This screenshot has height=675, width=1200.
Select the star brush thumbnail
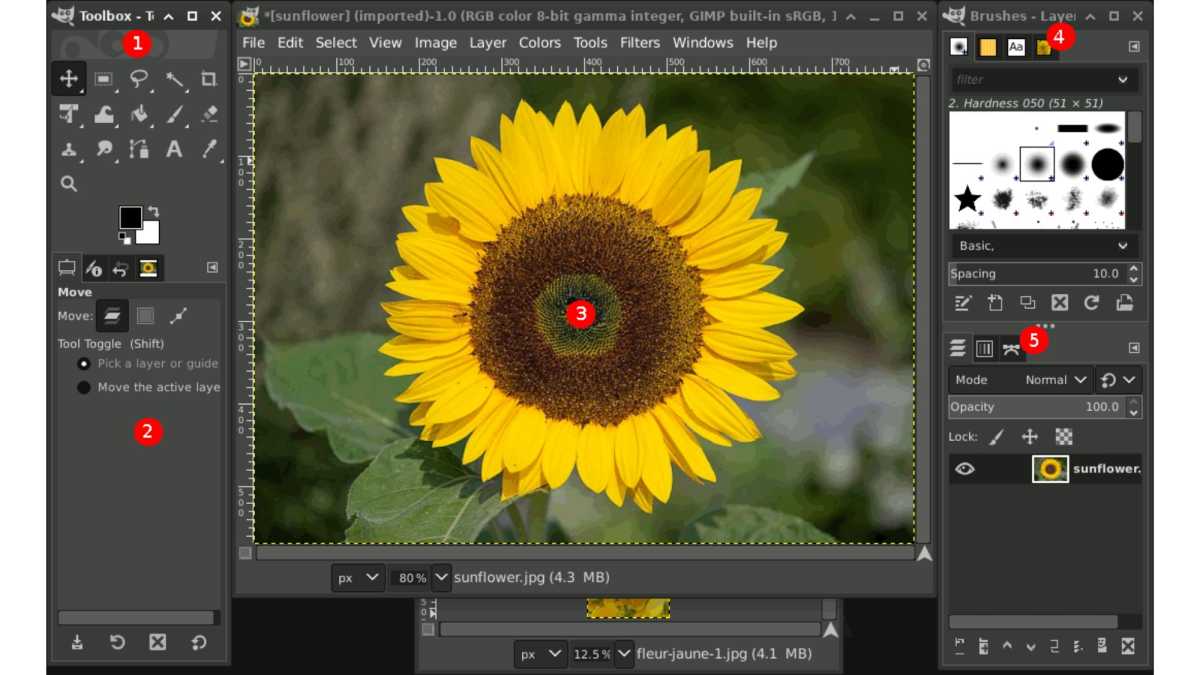(x=967, y=199)
